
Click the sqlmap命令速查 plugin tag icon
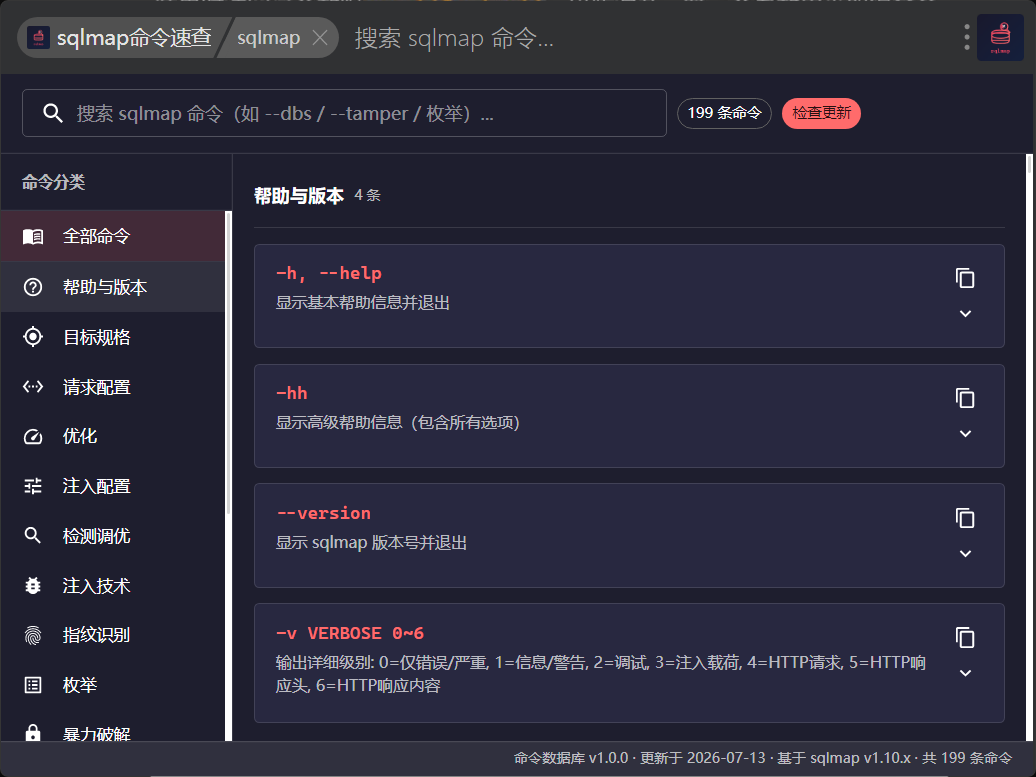tap(38, 38)
